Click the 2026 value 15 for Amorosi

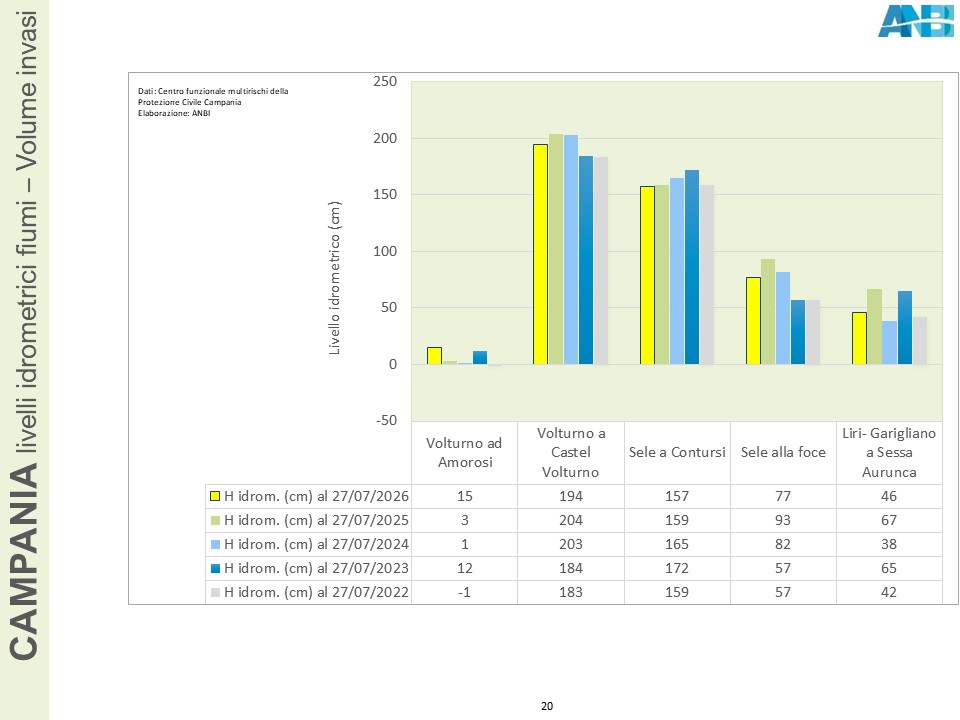point(465,496)
